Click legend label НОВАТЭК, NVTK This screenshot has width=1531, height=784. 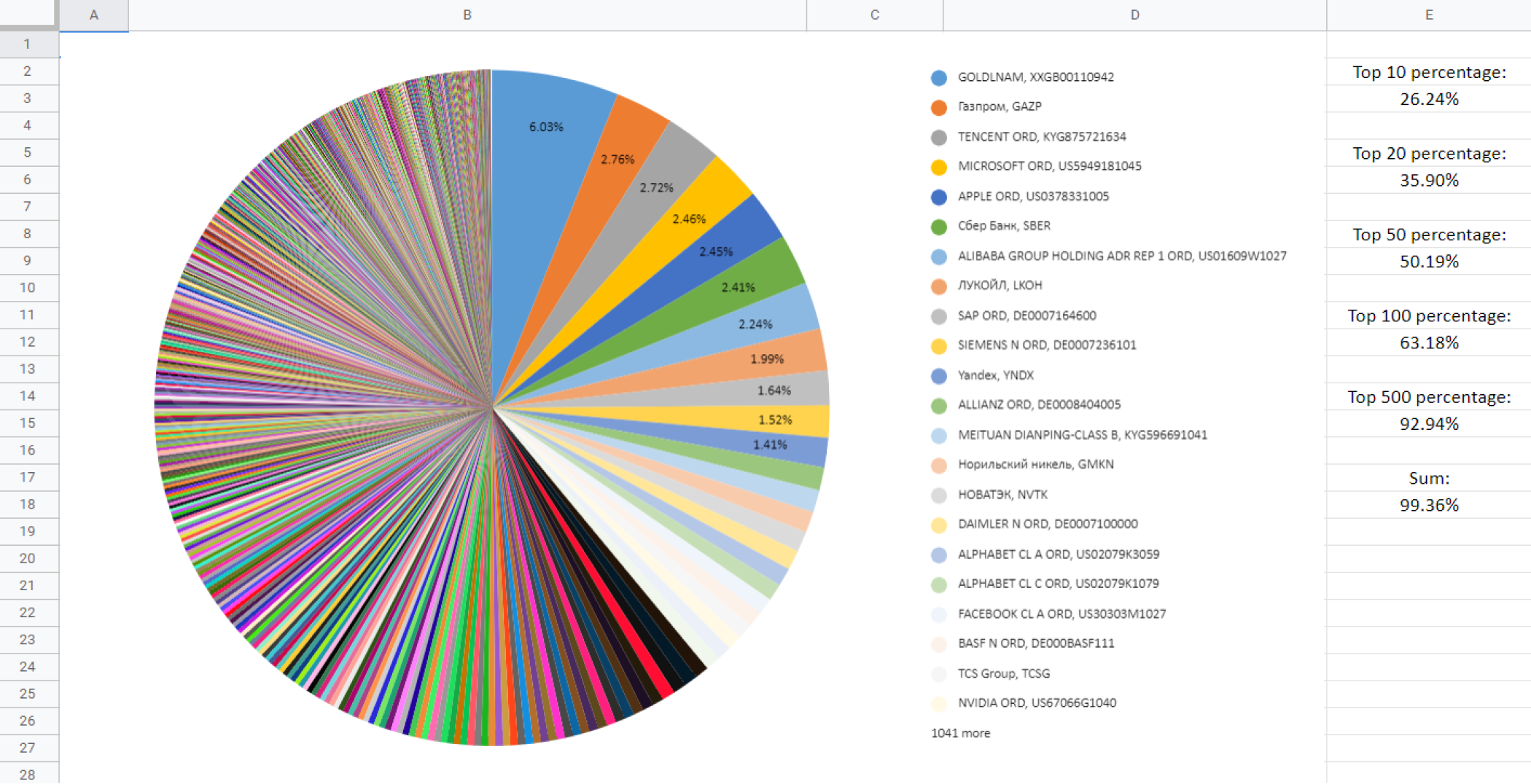pyautogui.click(x=1002, y=495)
